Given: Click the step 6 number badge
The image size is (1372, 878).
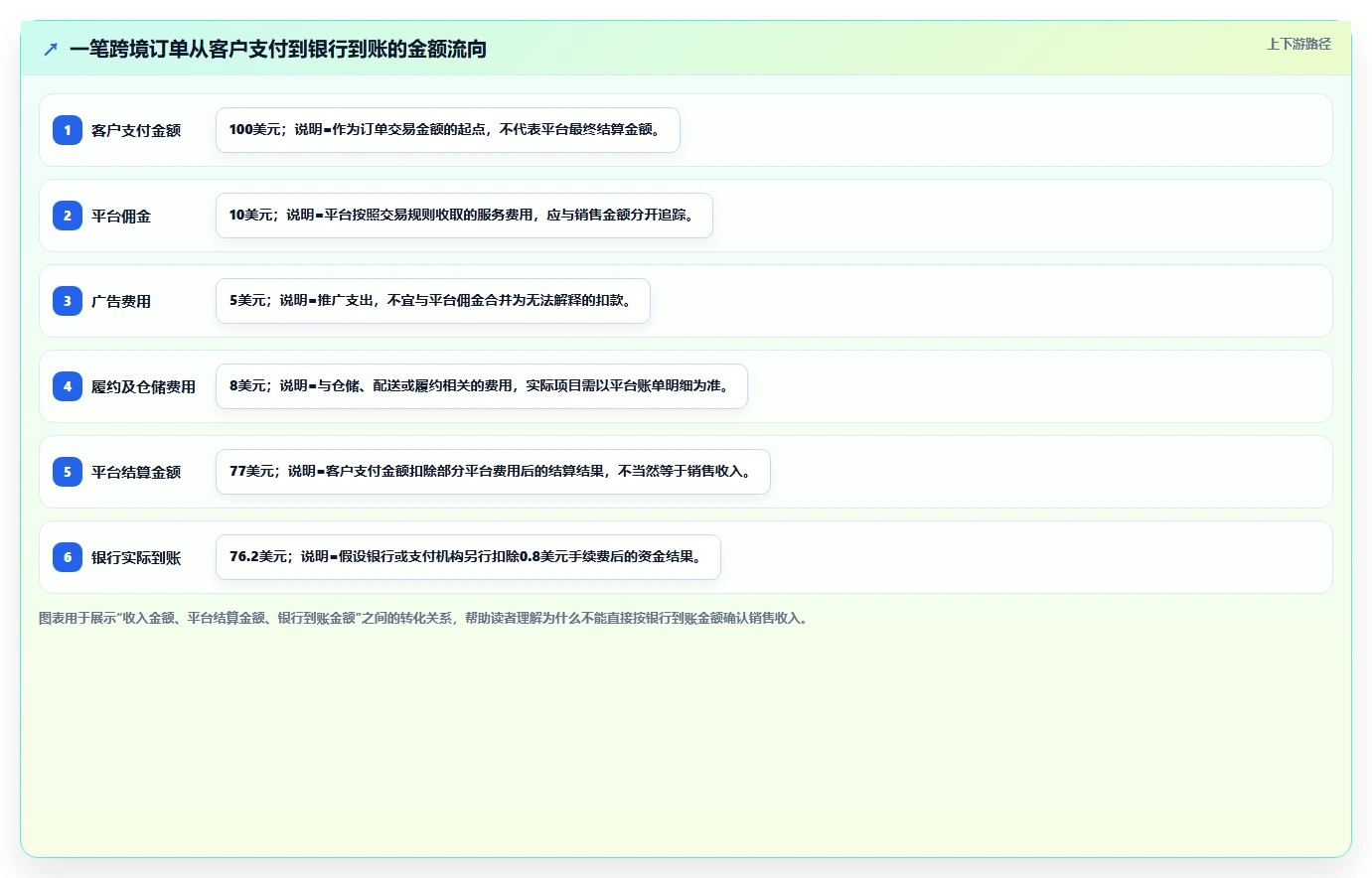Looking at the screenshot, I should [68, 557].
